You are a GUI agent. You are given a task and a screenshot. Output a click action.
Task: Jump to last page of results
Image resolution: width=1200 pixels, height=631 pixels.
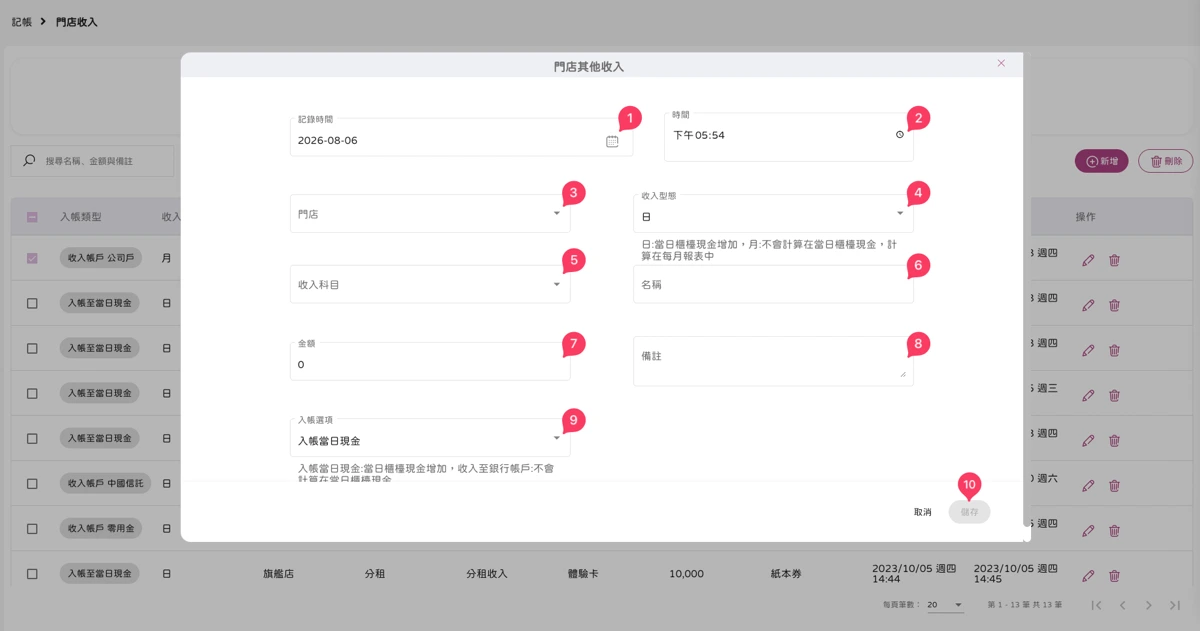[1175, 605]
